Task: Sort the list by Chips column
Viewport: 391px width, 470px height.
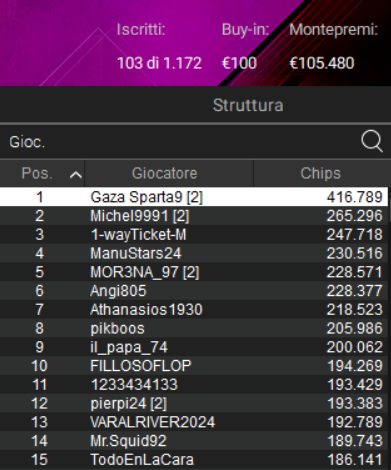Action: coord(321,173)
